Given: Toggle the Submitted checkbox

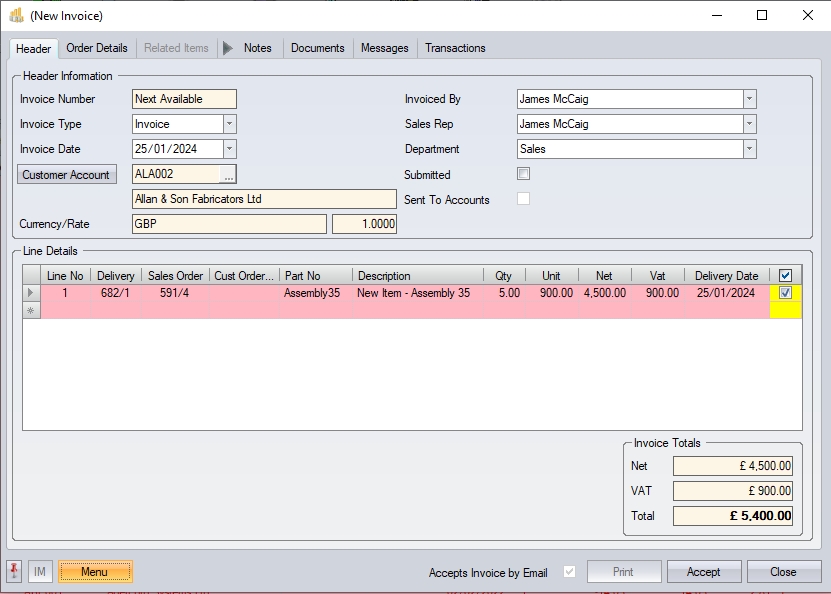Looking at the screenshot, I should (x=523, y=174).
